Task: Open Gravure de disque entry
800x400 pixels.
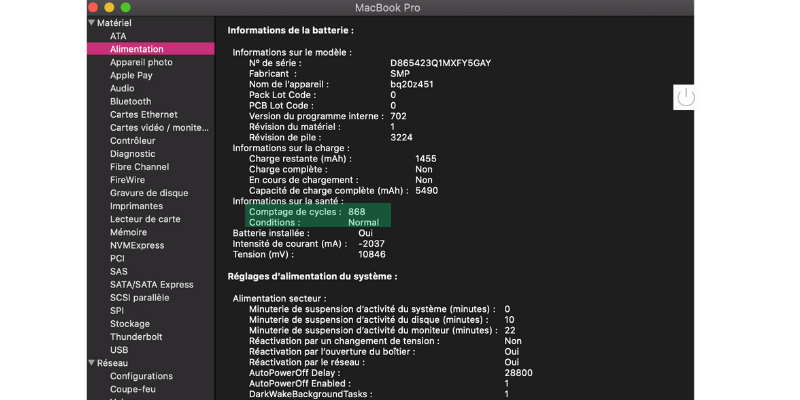Action: click(x=149, y=193)
